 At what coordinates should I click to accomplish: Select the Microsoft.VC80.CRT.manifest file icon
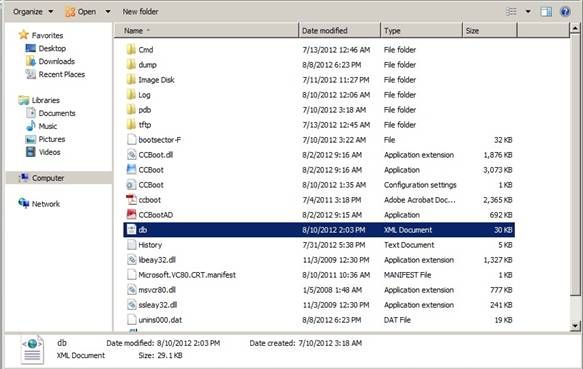coord(131,275)
